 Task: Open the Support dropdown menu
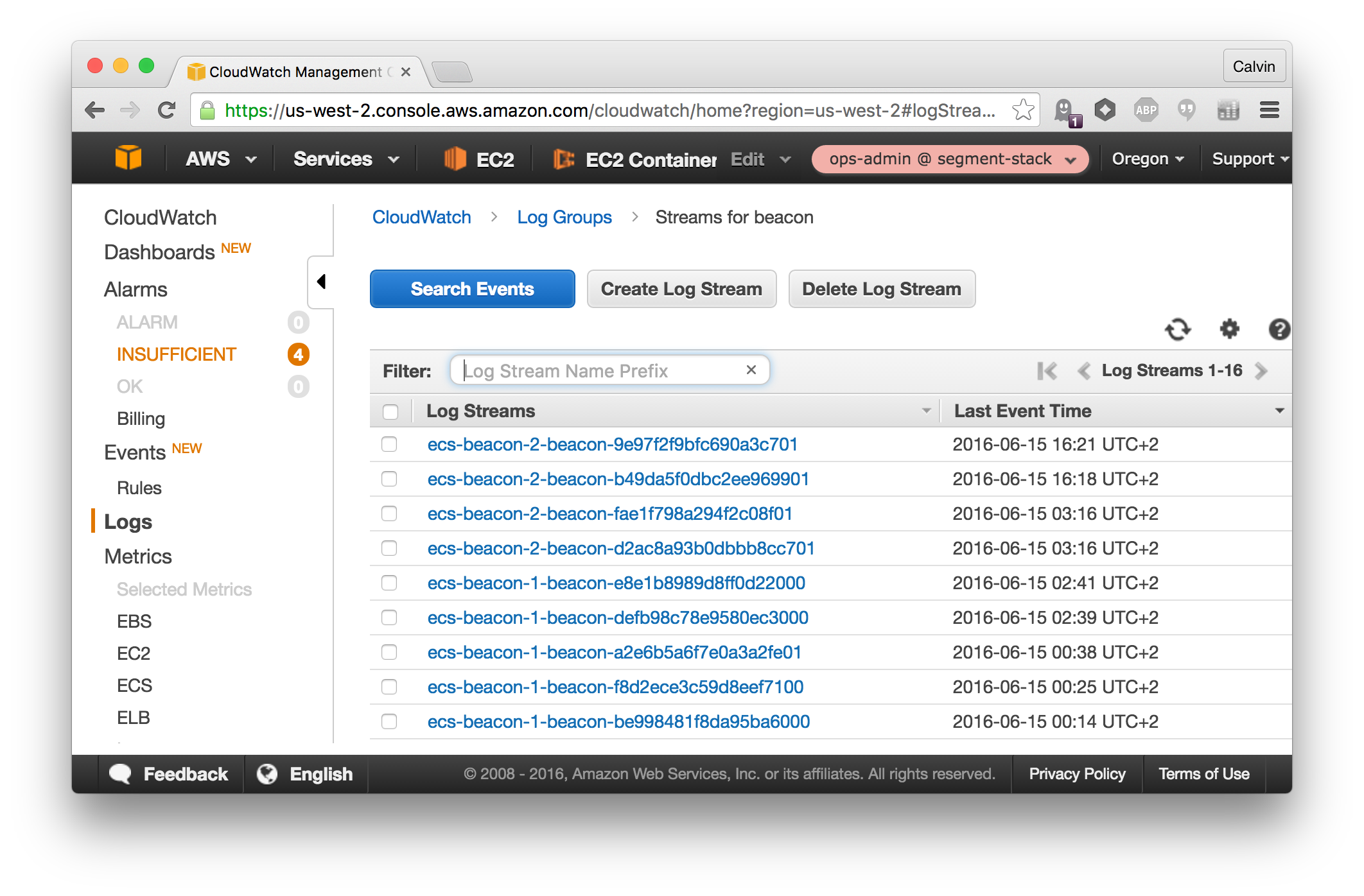coord(1250,159)
